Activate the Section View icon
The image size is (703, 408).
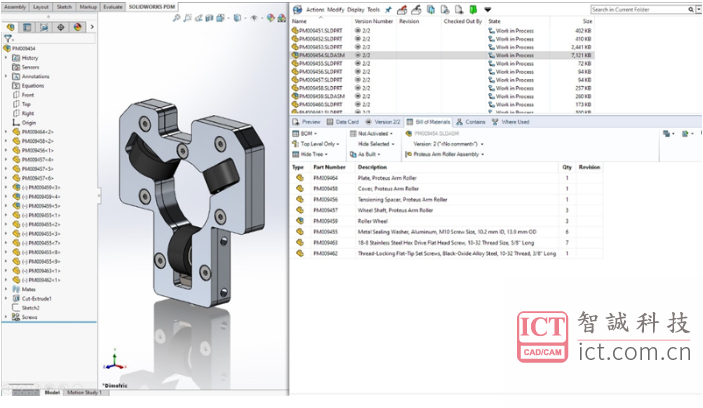point(209,18)
